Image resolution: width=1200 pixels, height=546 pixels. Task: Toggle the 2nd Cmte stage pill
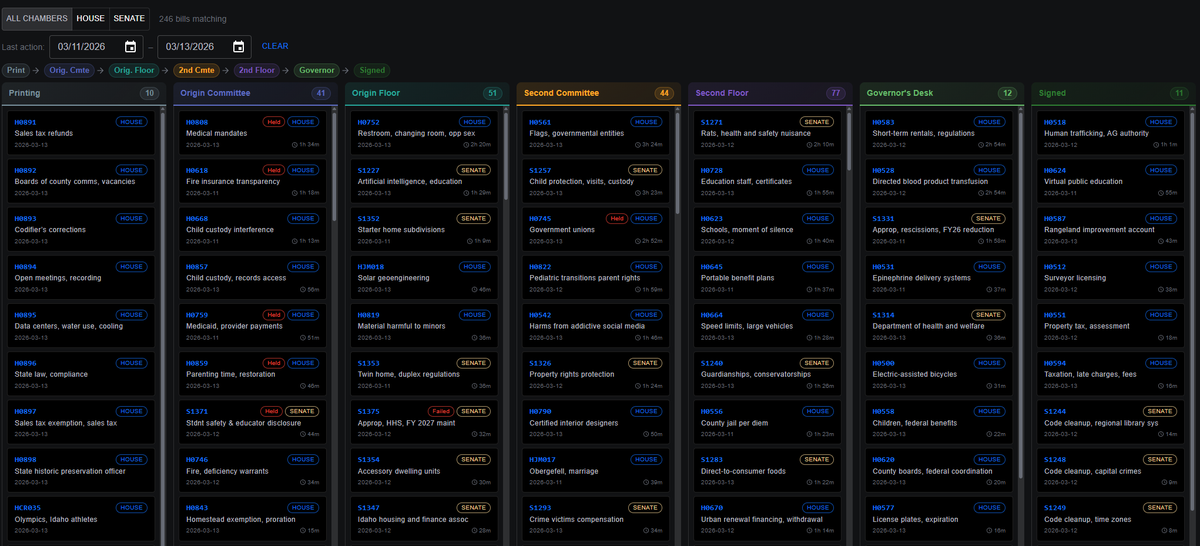coord(197,70)
